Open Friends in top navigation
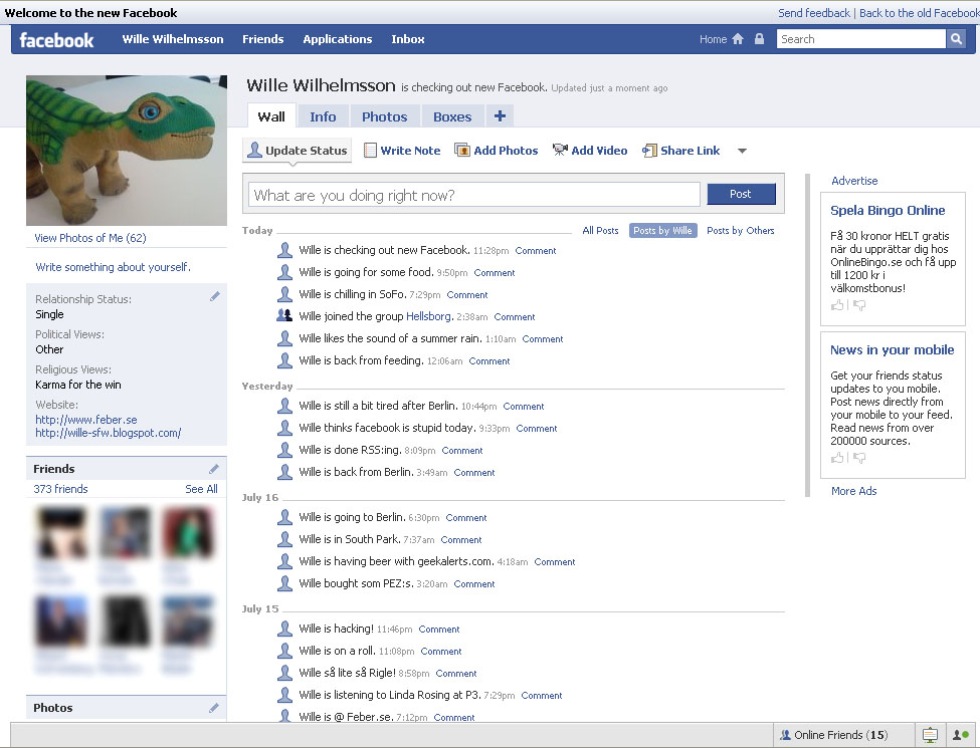This screenshot has width=980, height=748. (x=262, y=39)
